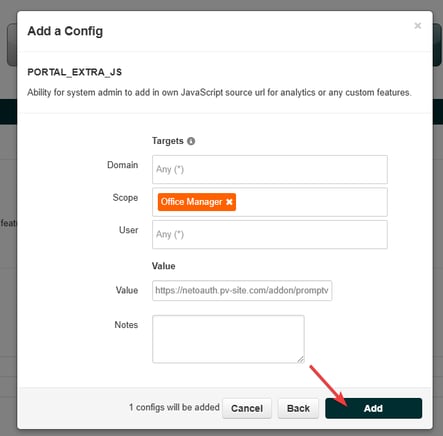This screenshot has height=436, width=443.
Task: Focus the Notes text area
Action: (228, 339)
